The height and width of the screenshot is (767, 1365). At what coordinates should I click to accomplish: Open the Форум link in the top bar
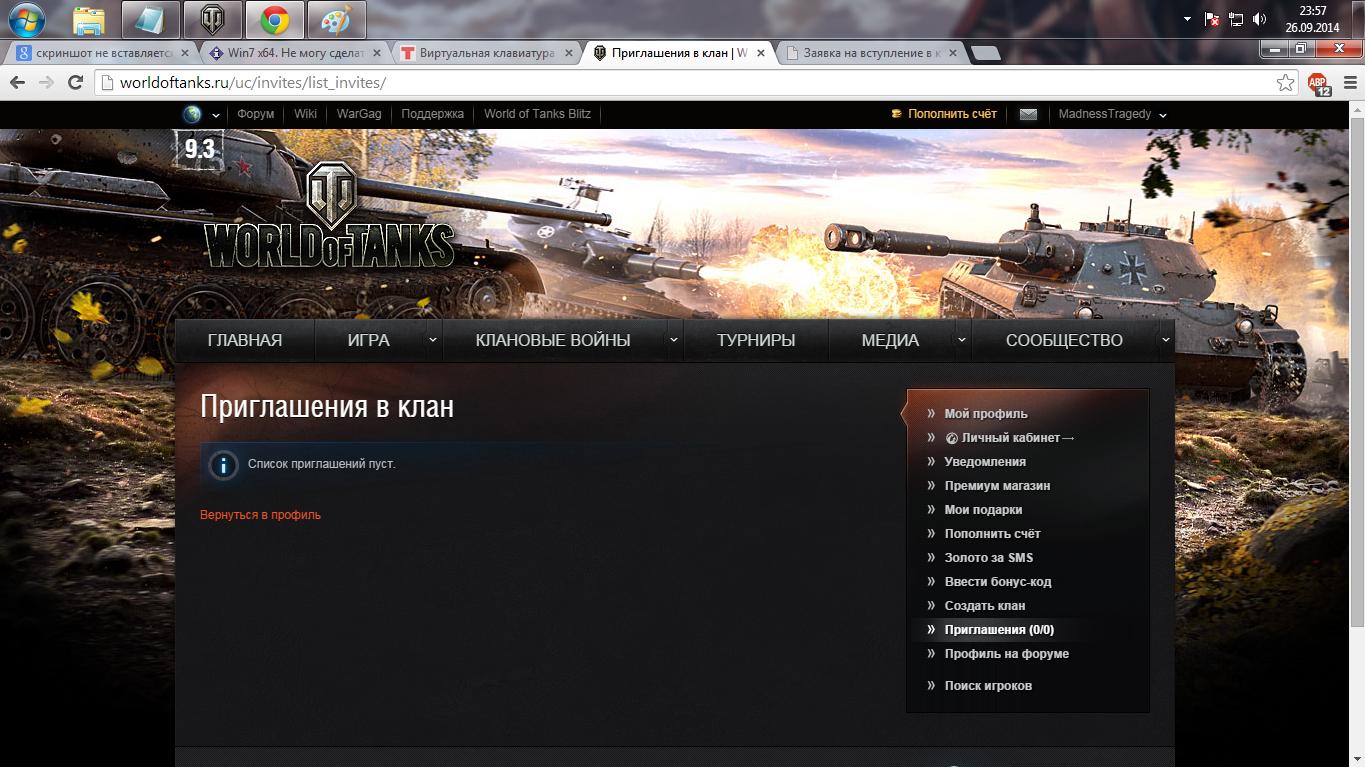pyautogui.click(x=256, y=114)
